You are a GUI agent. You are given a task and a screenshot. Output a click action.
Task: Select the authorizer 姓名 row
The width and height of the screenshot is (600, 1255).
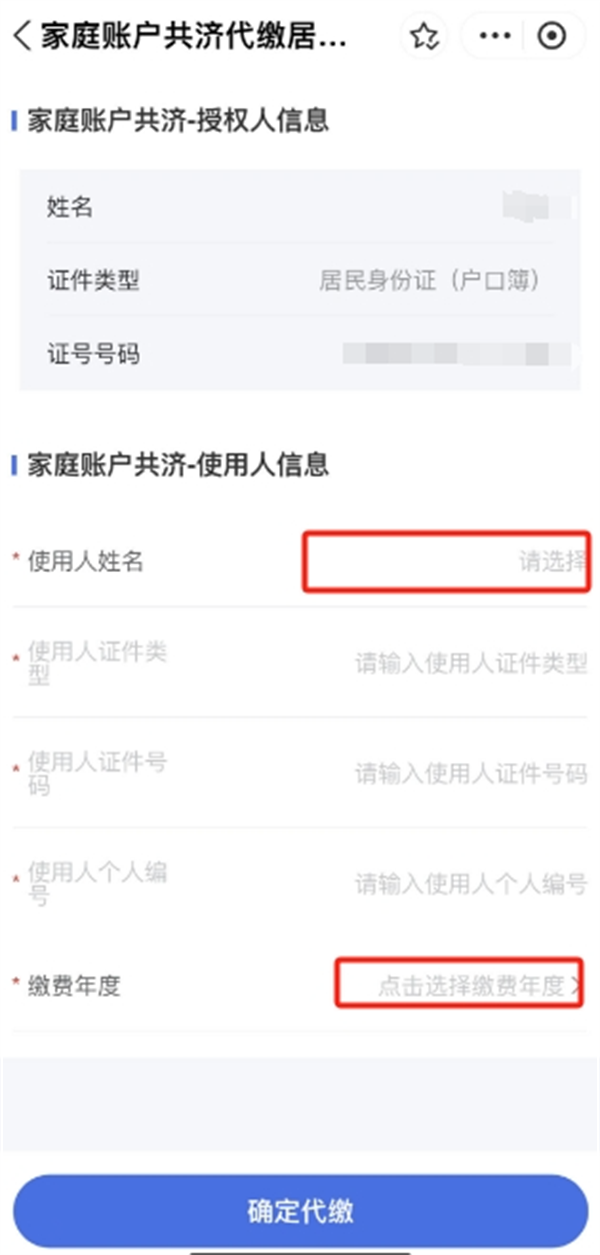[x=300, y=208]
